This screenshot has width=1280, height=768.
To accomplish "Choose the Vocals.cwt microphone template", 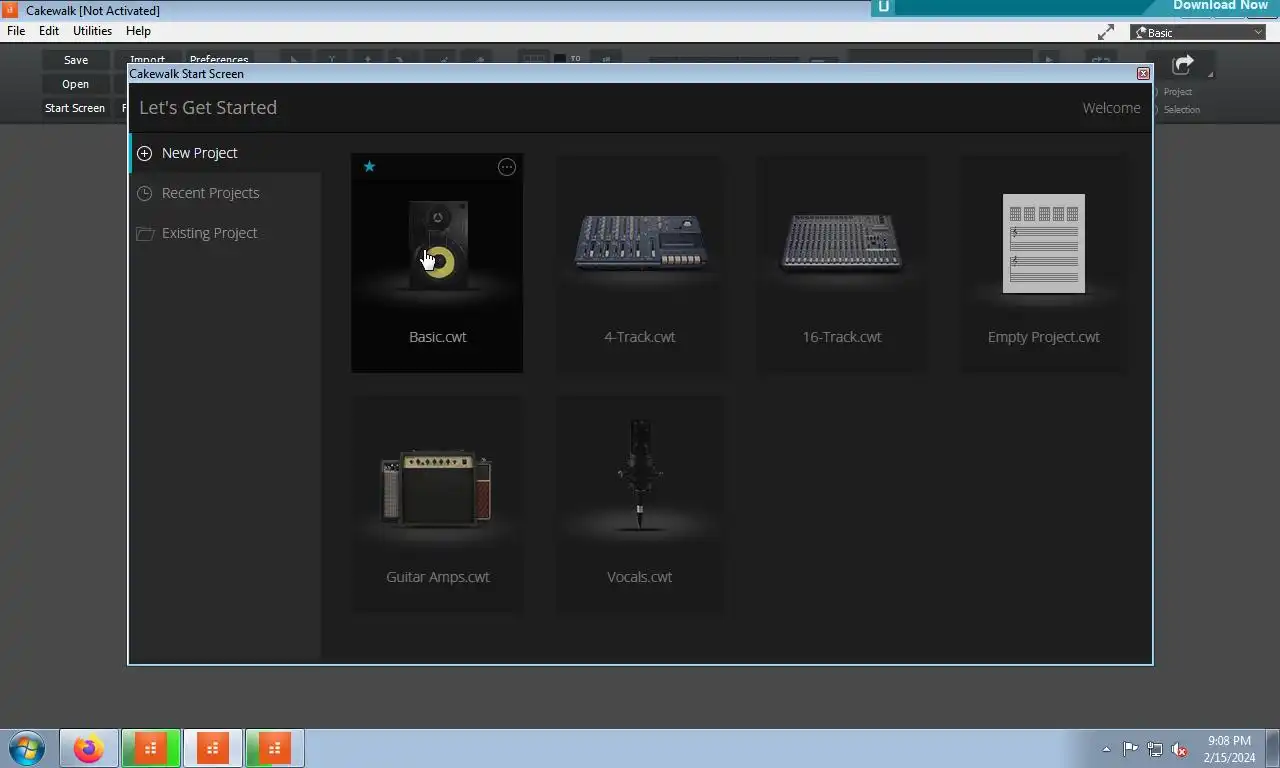I will [640, 503].
